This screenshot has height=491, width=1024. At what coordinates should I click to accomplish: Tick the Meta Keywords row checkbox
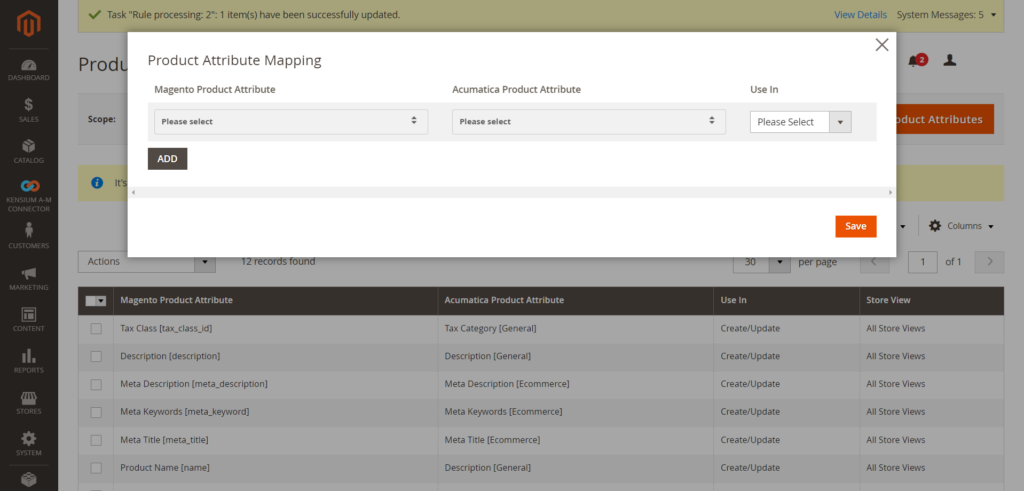(96, 412)
